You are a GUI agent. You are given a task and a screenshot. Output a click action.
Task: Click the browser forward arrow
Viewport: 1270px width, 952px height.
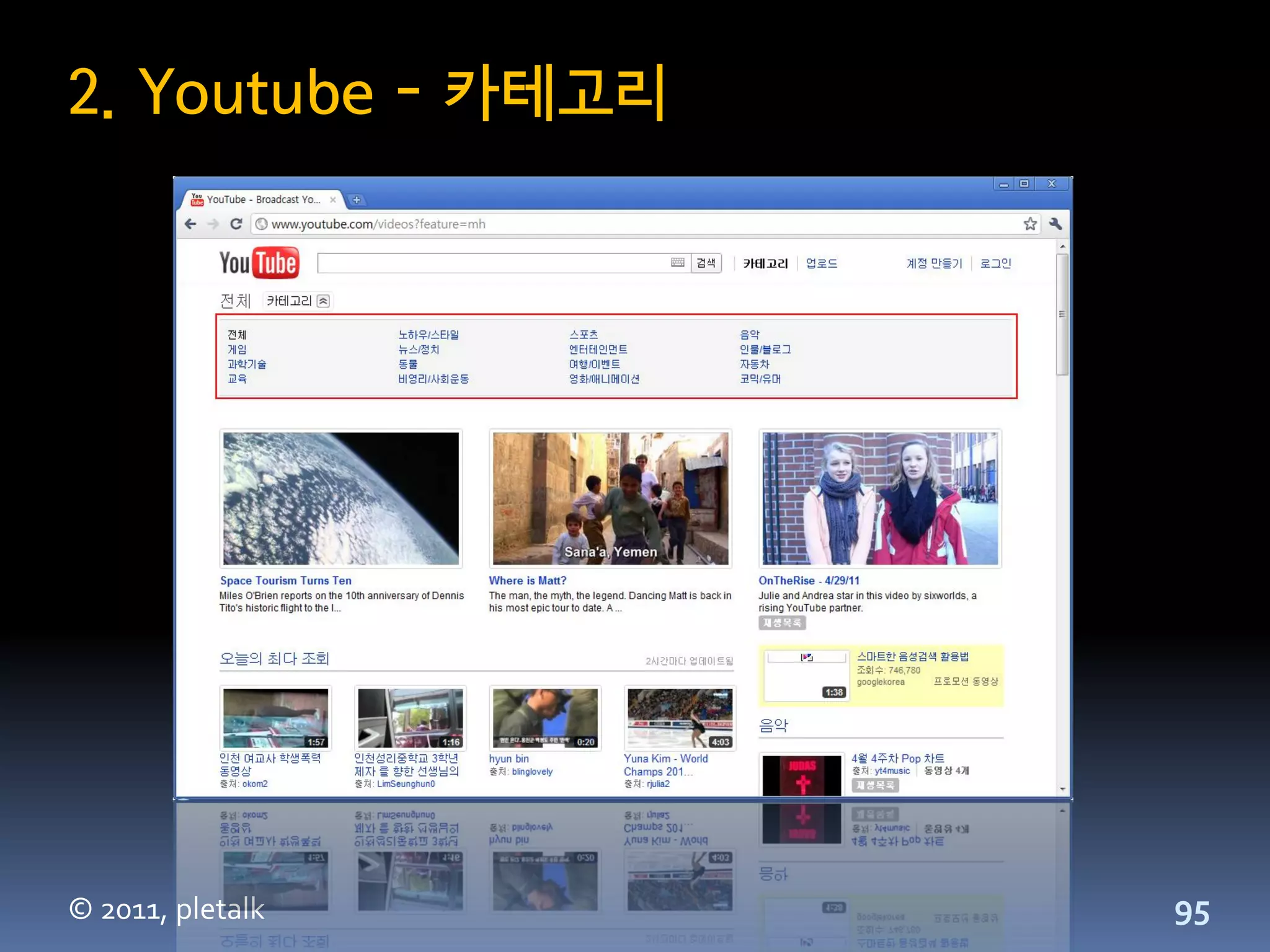(213, 224)
